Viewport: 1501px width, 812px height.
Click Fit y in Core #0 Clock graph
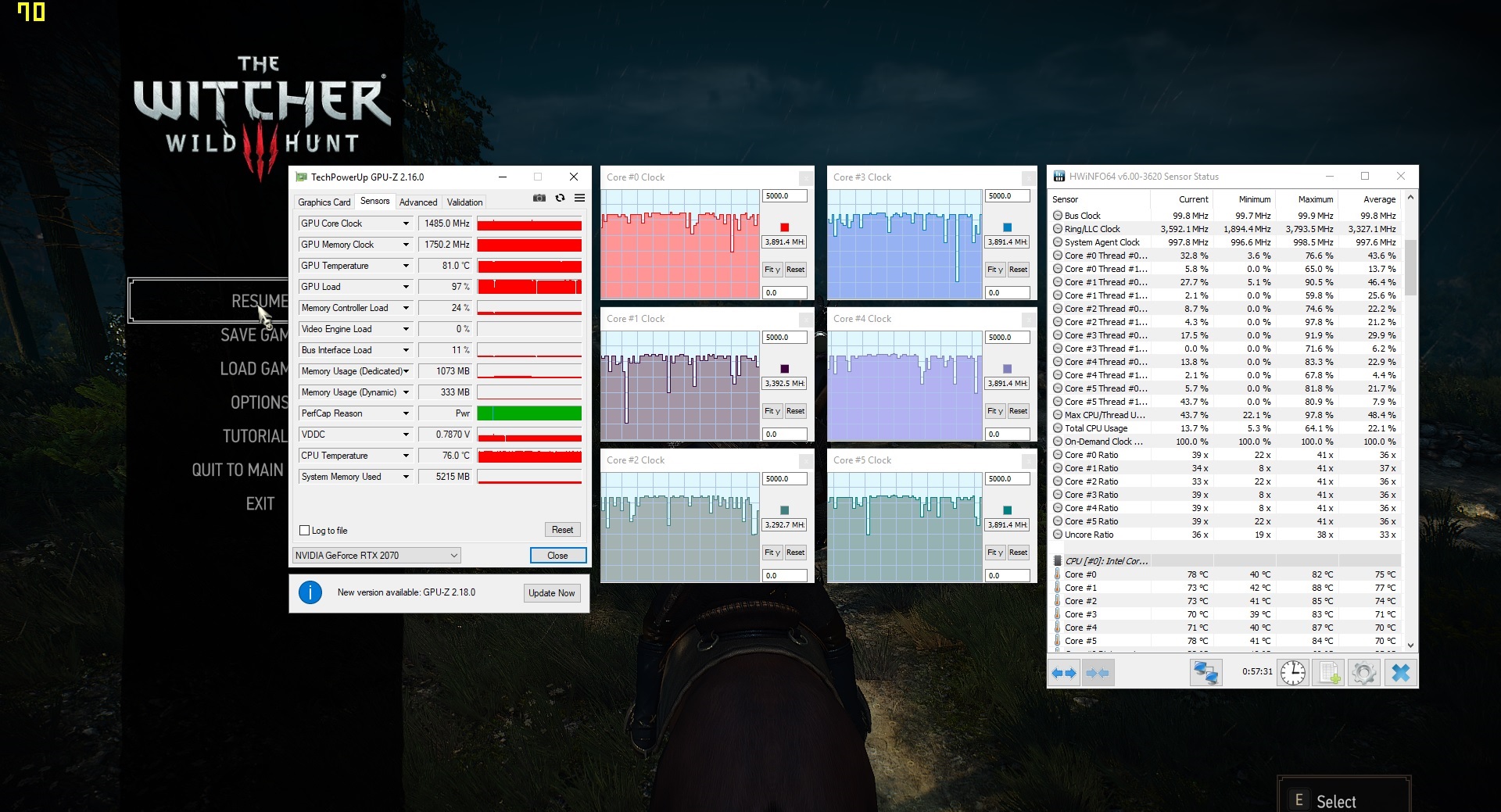point(773,270)
